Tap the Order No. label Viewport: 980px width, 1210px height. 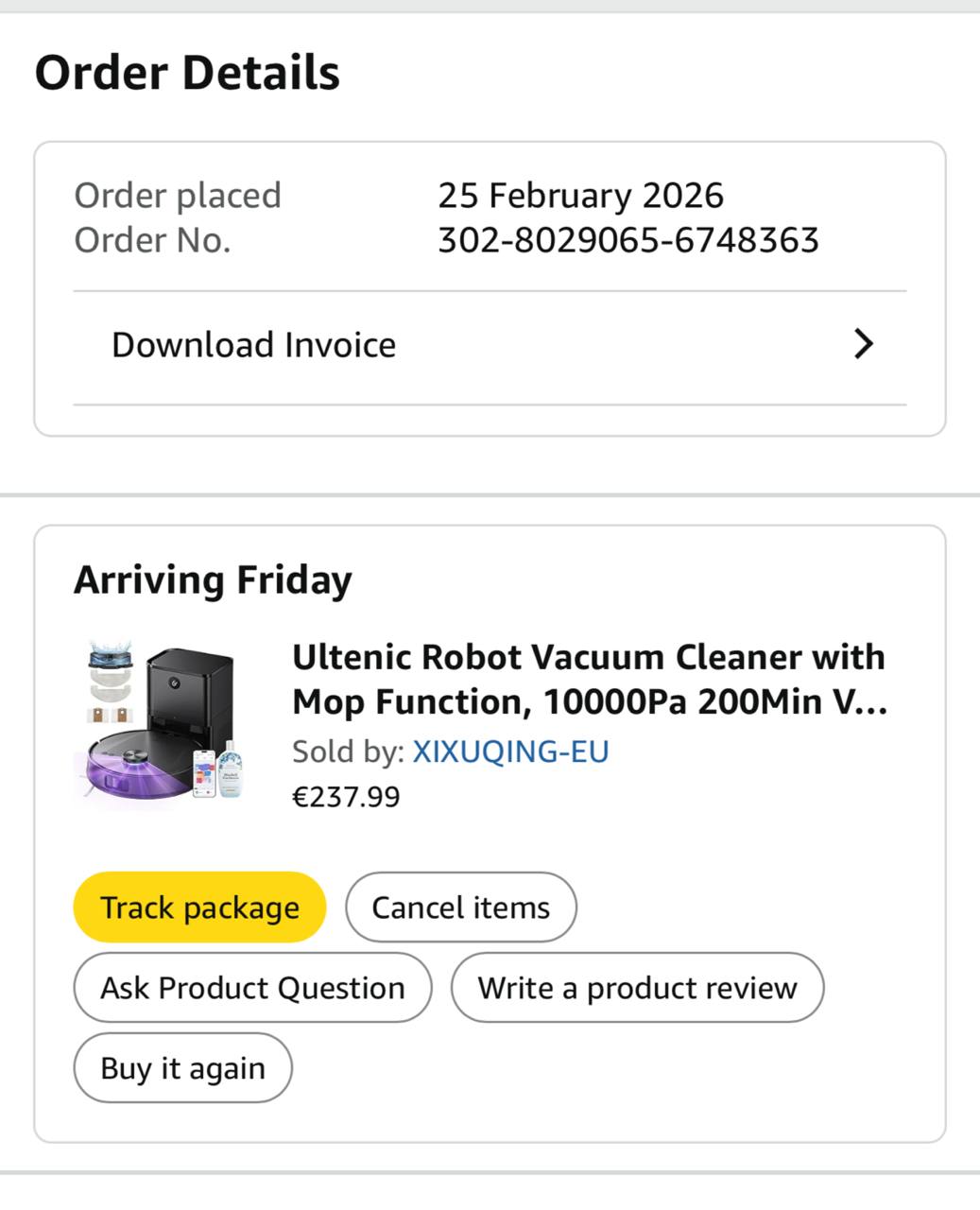(152, 240)
